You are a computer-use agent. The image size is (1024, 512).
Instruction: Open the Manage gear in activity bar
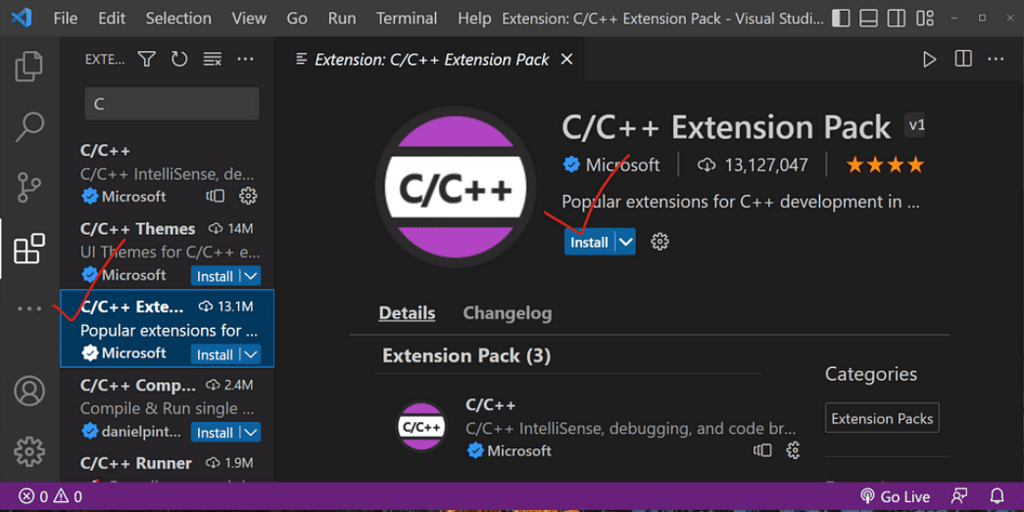tap(29, 451)
